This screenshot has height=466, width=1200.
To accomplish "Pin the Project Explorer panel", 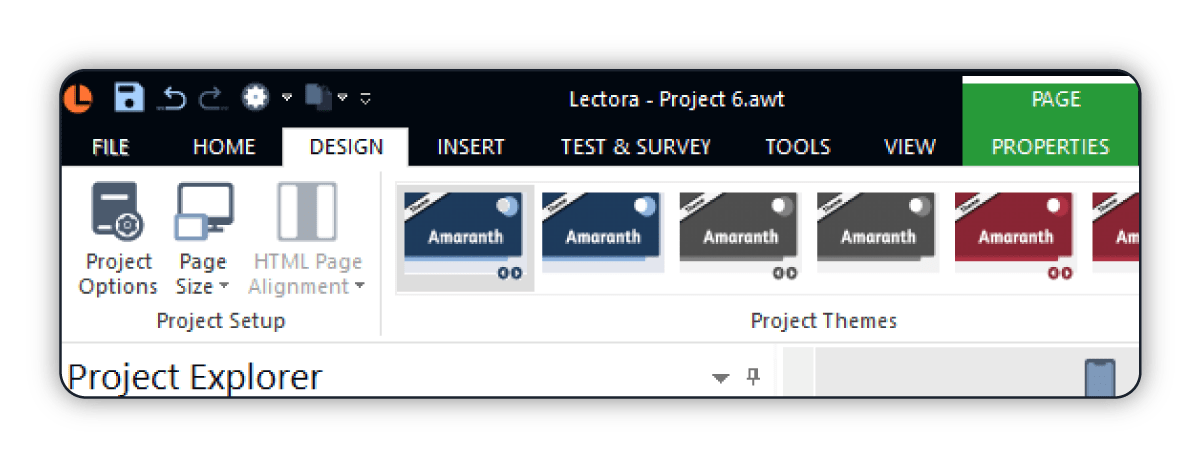I will (754, 377).
